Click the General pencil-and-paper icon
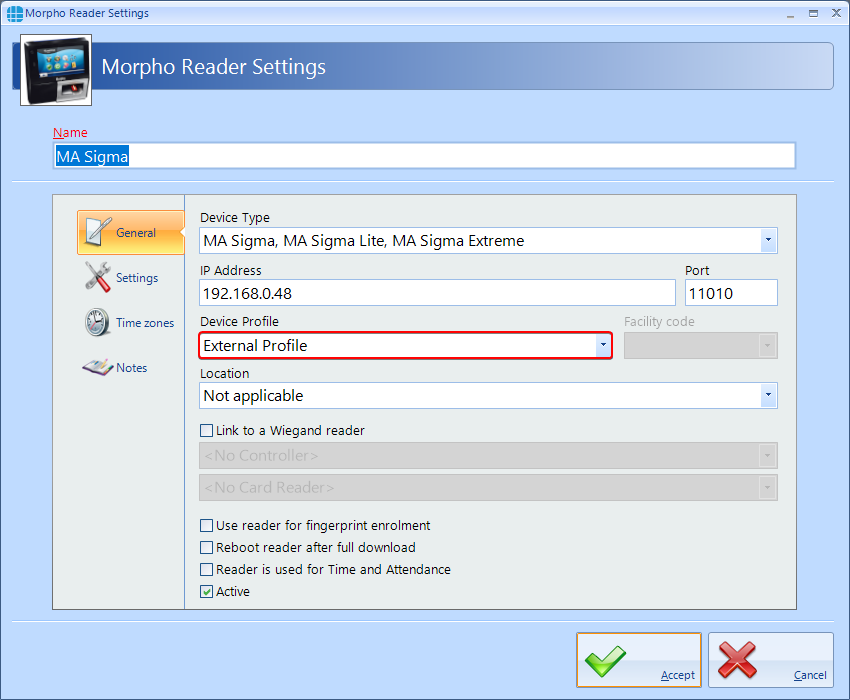 (x=98, y=232)
